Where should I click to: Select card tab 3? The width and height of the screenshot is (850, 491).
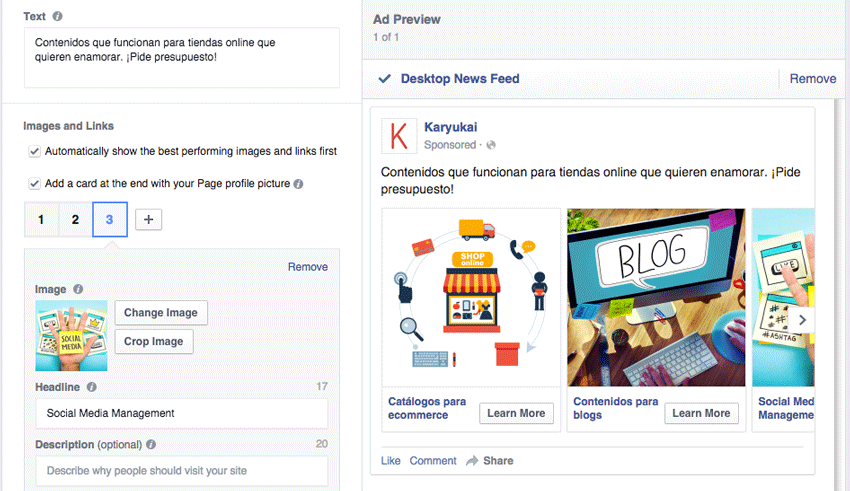(110, 219)
